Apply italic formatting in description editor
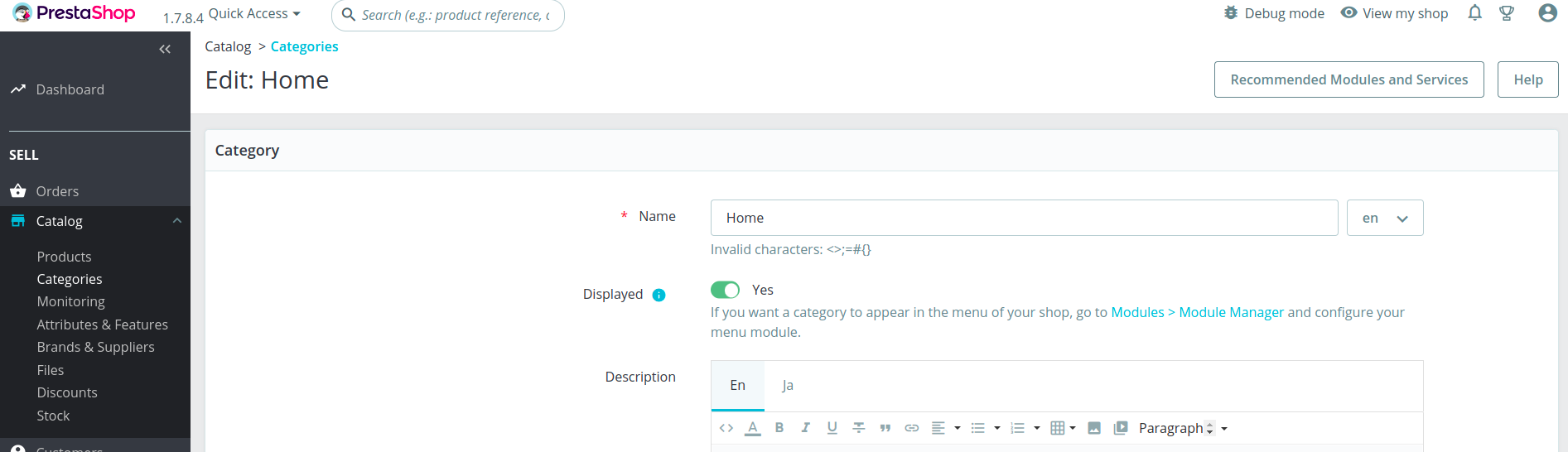This screenshot has width=1568, height=452. click(805, 428)
